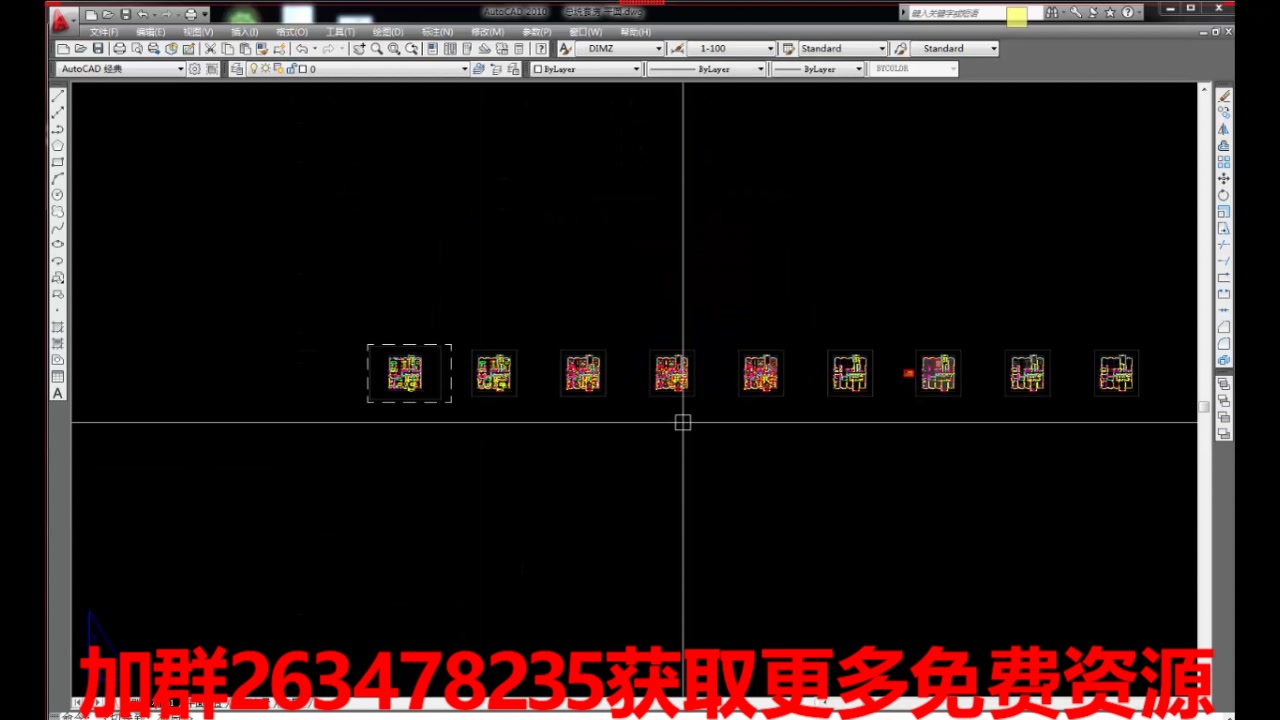
Task: Select the Line tool in draw toolbar
Action: click(x=58, y=96)
